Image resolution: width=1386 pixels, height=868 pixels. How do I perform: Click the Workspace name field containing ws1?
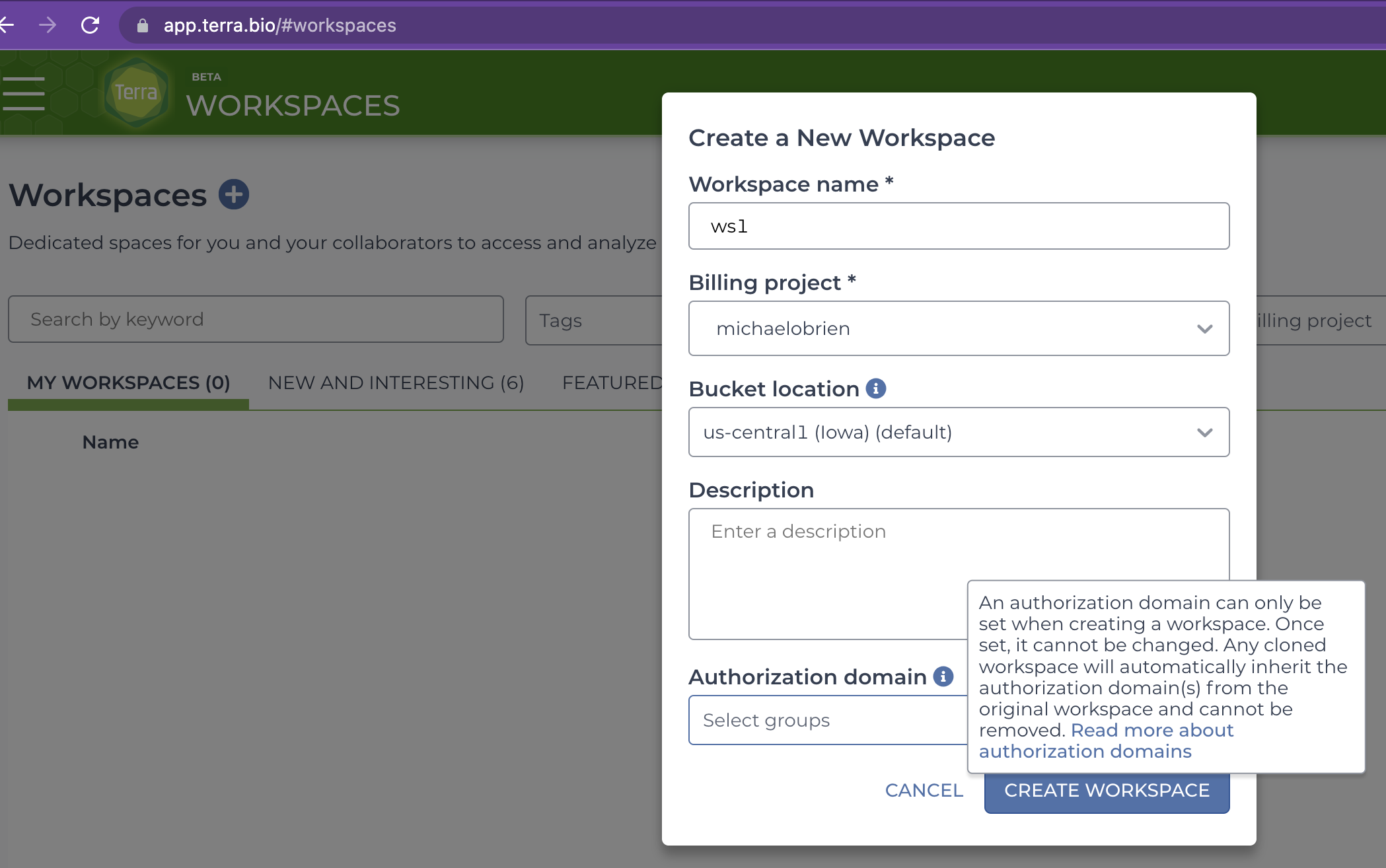tap(958, 225)
